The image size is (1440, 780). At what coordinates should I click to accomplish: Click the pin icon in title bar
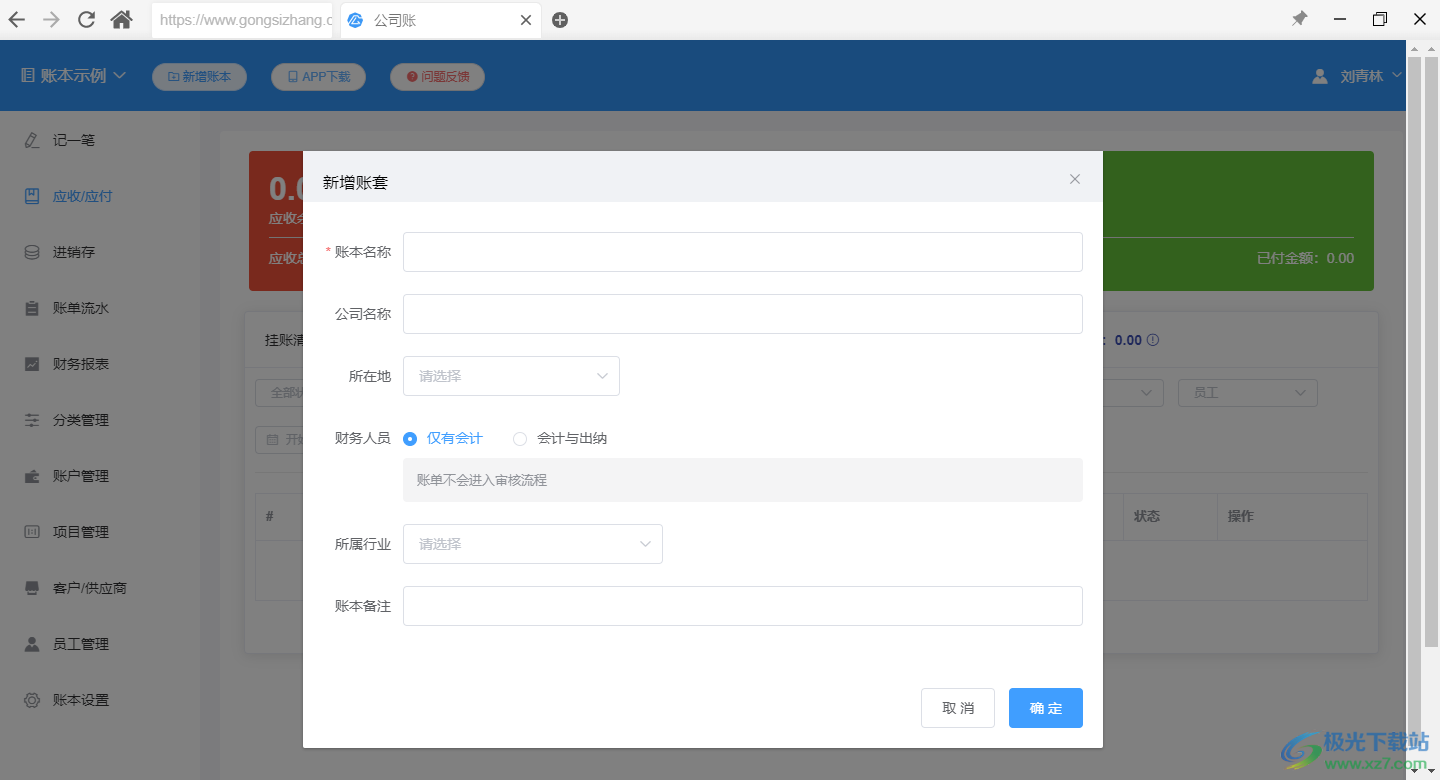click(x=1299, y=19)
